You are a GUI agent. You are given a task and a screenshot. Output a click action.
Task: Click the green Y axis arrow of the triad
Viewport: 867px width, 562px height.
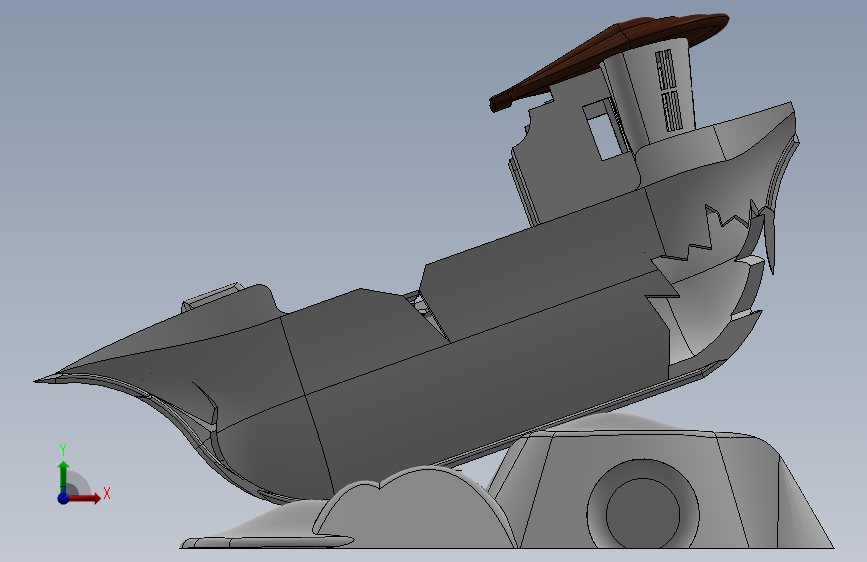64,476
